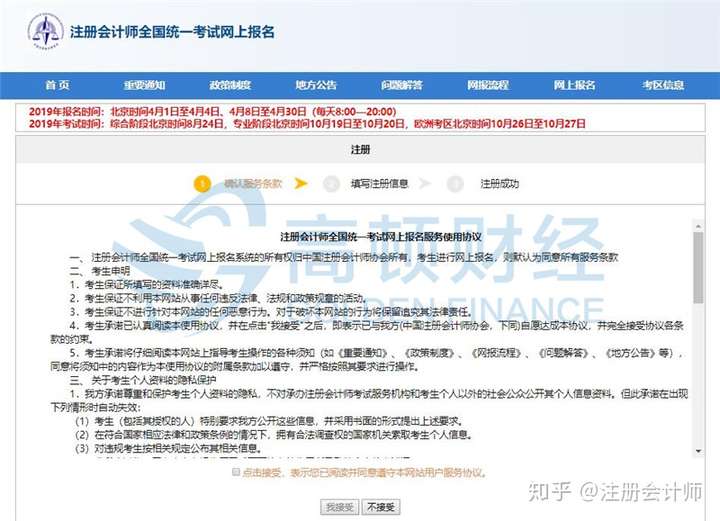
Task: Open 网报流程 navigation item
Action: pyautogui.click(x=488, y=85)
